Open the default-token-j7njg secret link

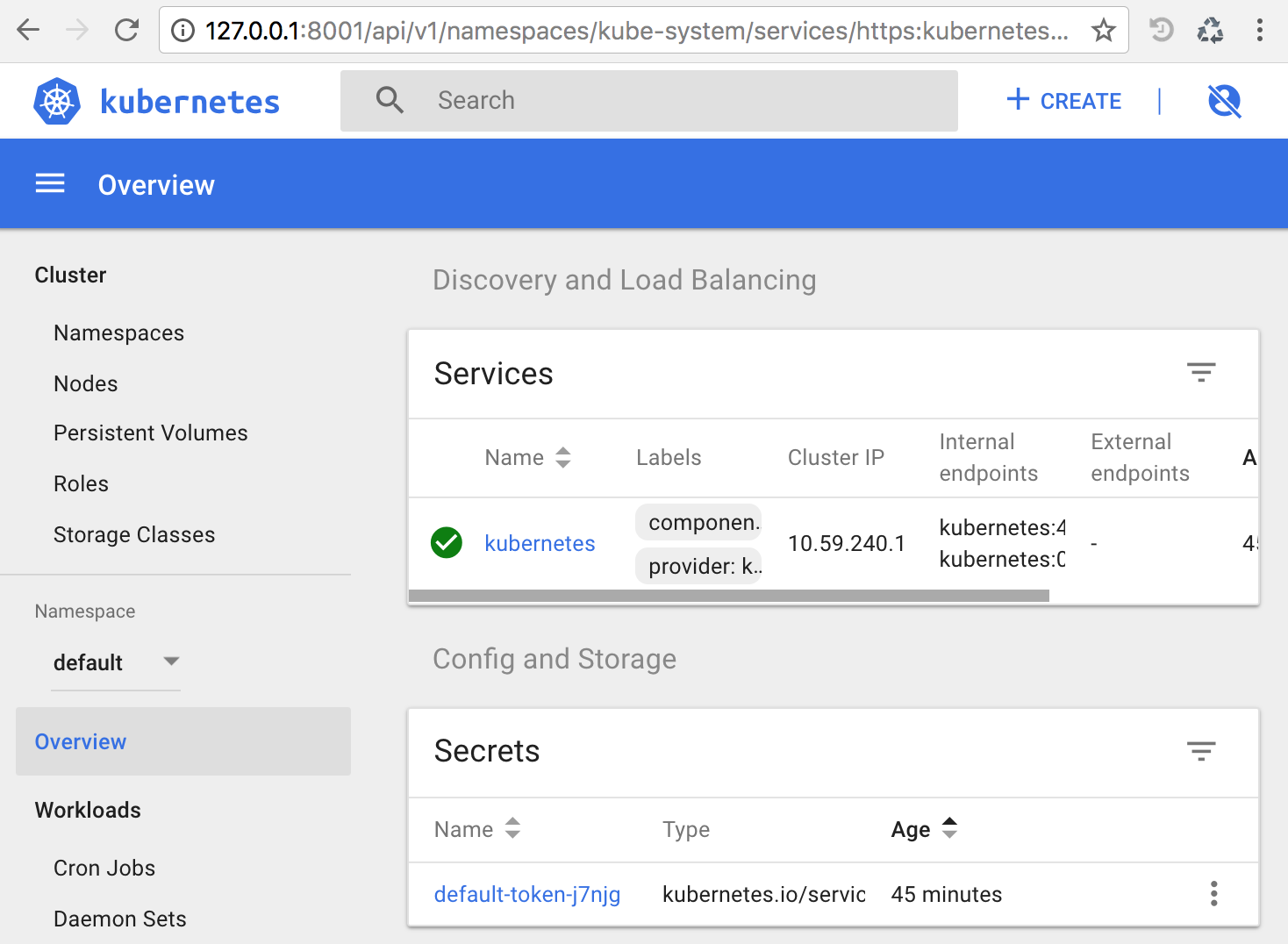[x=527, y=894]
